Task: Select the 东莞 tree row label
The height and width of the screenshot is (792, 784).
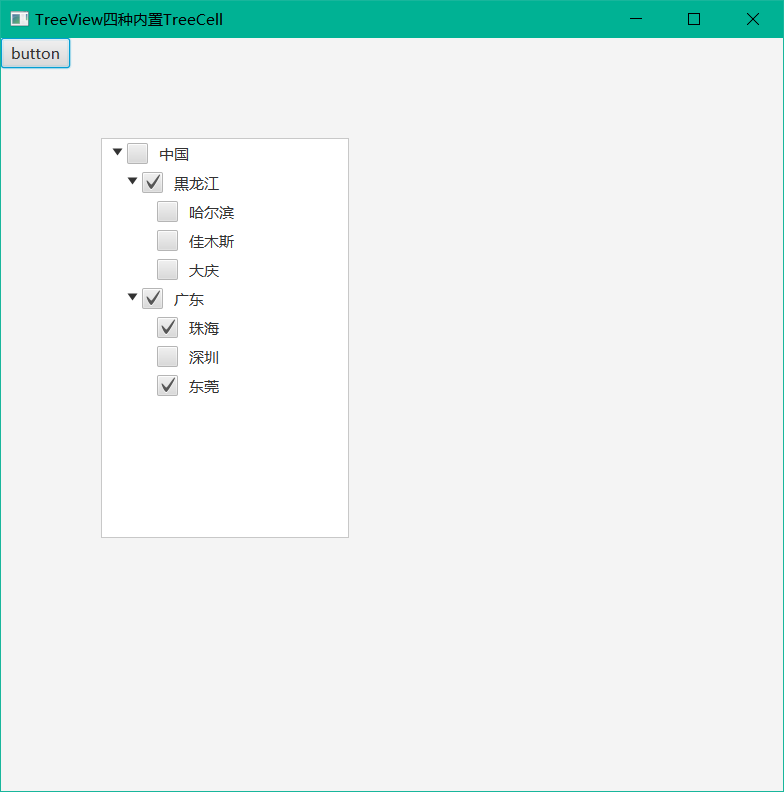Action: [x=204, y=387]
